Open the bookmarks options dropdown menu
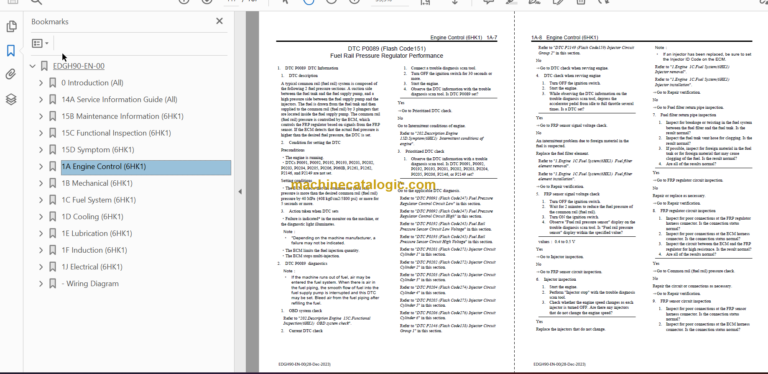The width and height of the screenshot is (768, 374). coord(40,44)
